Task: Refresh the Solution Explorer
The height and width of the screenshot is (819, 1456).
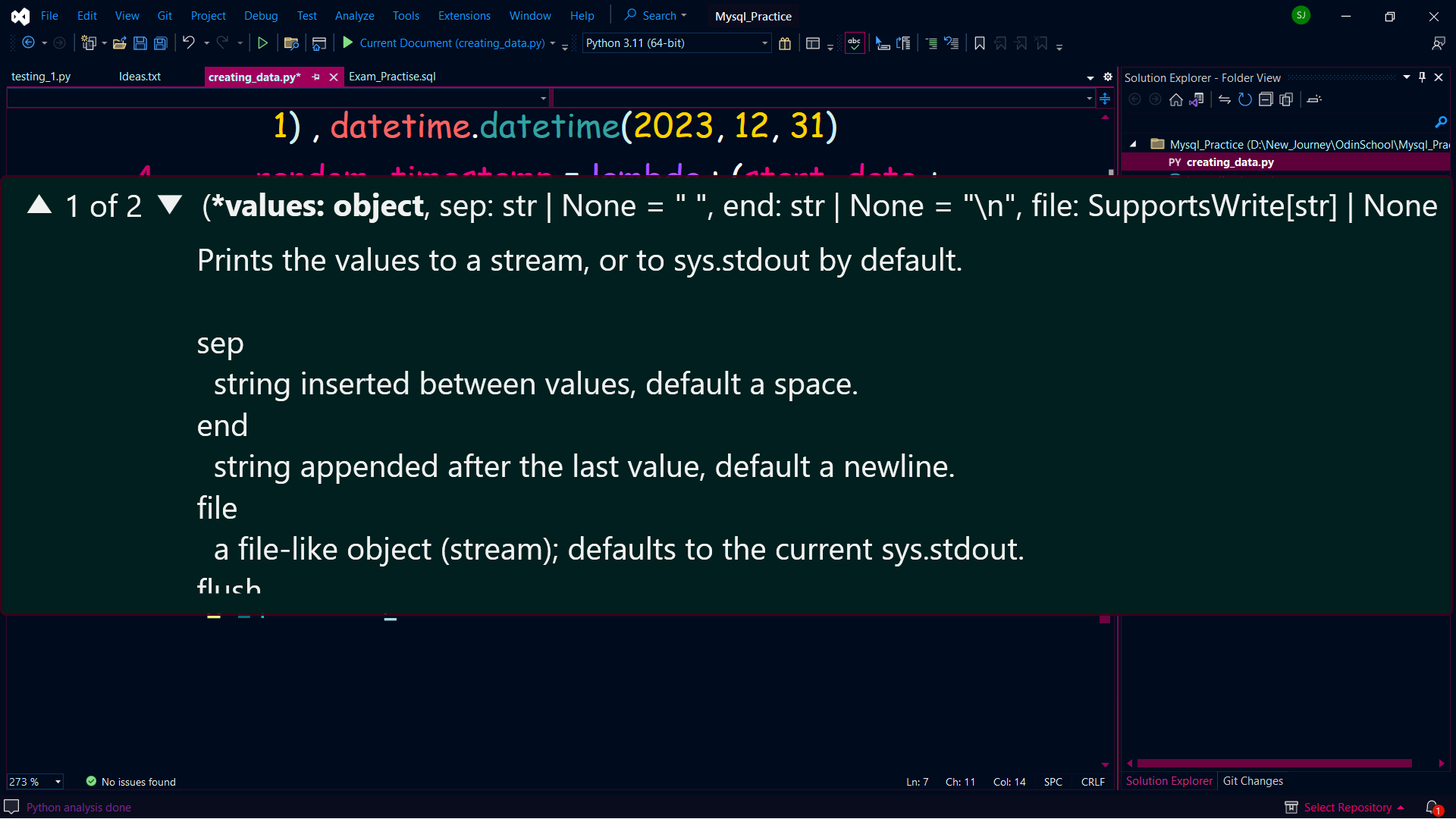Action: click(1245, 99)
